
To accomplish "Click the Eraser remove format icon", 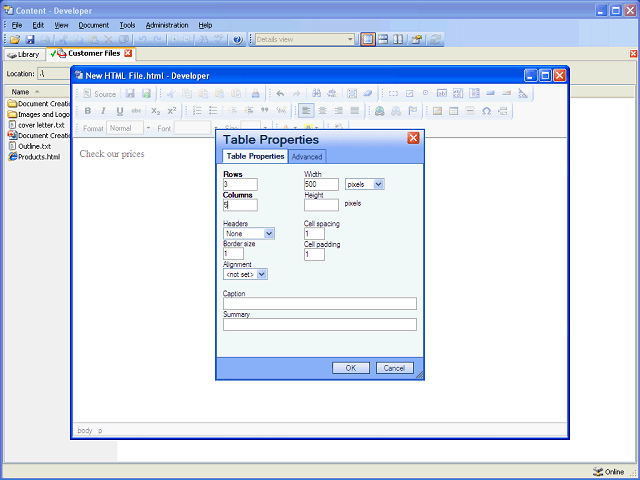I will pyautogui.click(x=368, y=94).
